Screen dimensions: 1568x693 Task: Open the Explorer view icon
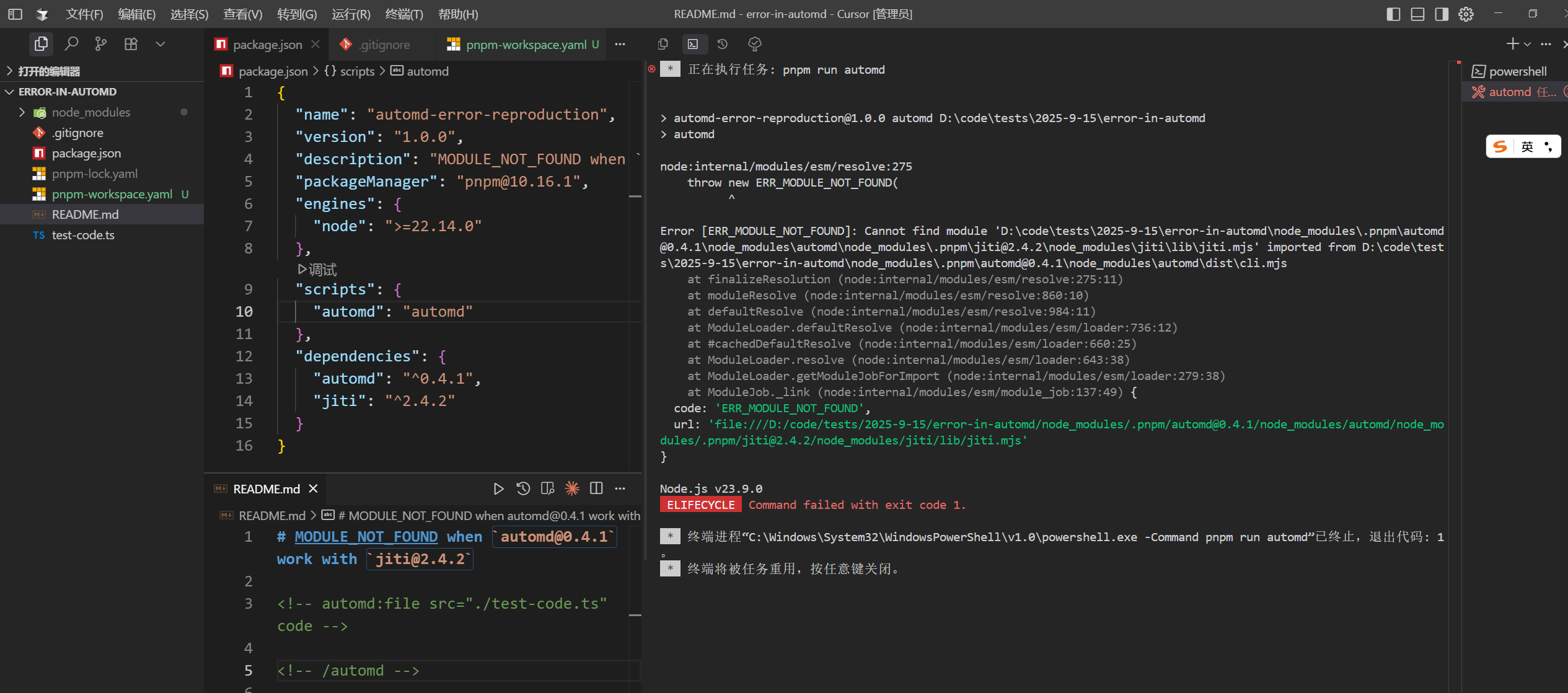click(41, 44)
